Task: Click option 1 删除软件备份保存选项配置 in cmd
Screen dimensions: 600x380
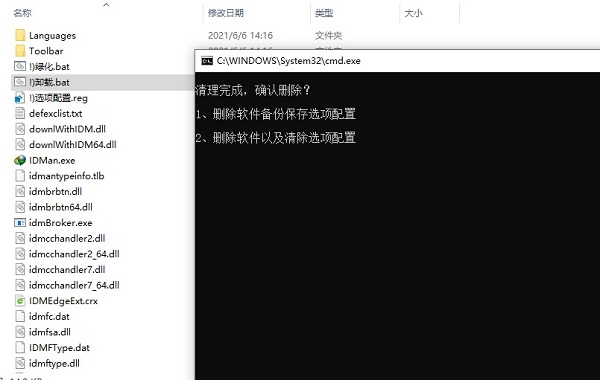Action: (x=276, y=114)
